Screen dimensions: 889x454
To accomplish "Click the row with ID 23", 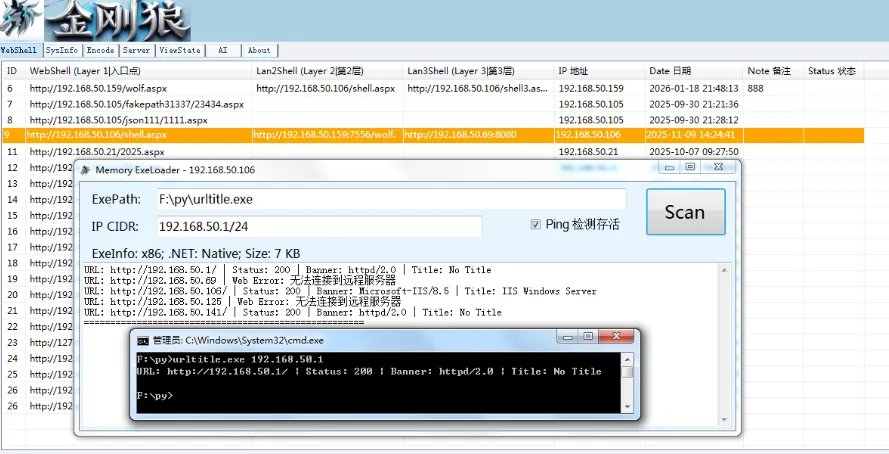I will [37, 342].
